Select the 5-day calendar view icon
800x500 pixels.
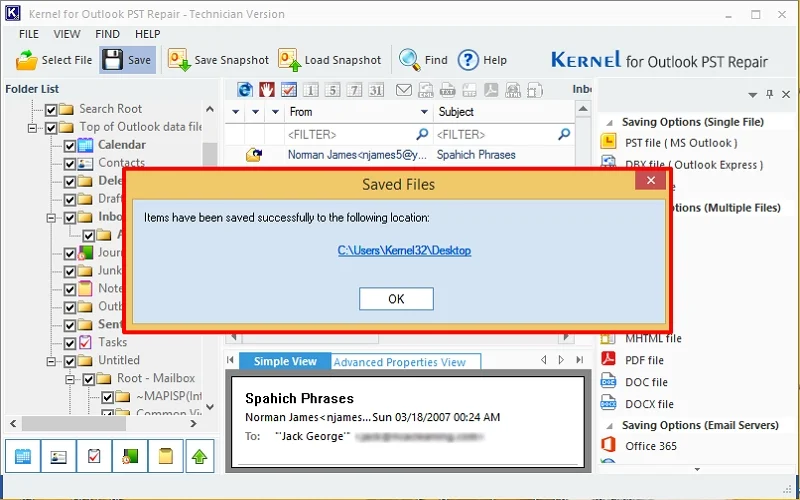point(333,90)
